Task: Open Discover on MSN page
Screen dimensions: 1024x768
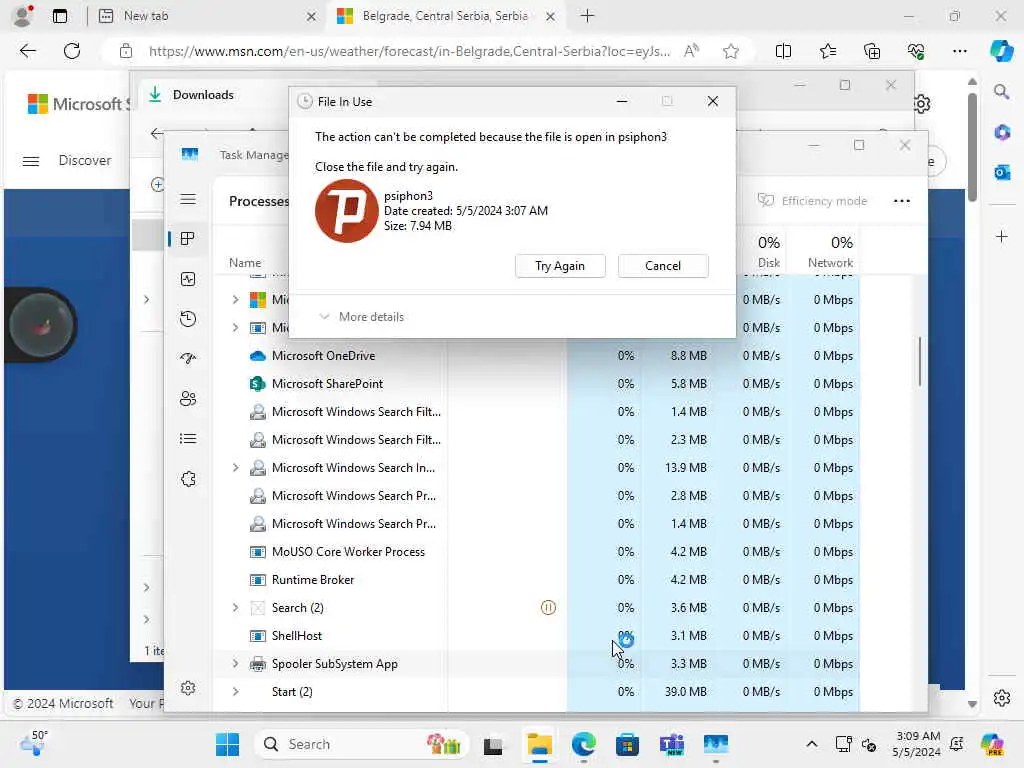Action: [x=85, y=161]
